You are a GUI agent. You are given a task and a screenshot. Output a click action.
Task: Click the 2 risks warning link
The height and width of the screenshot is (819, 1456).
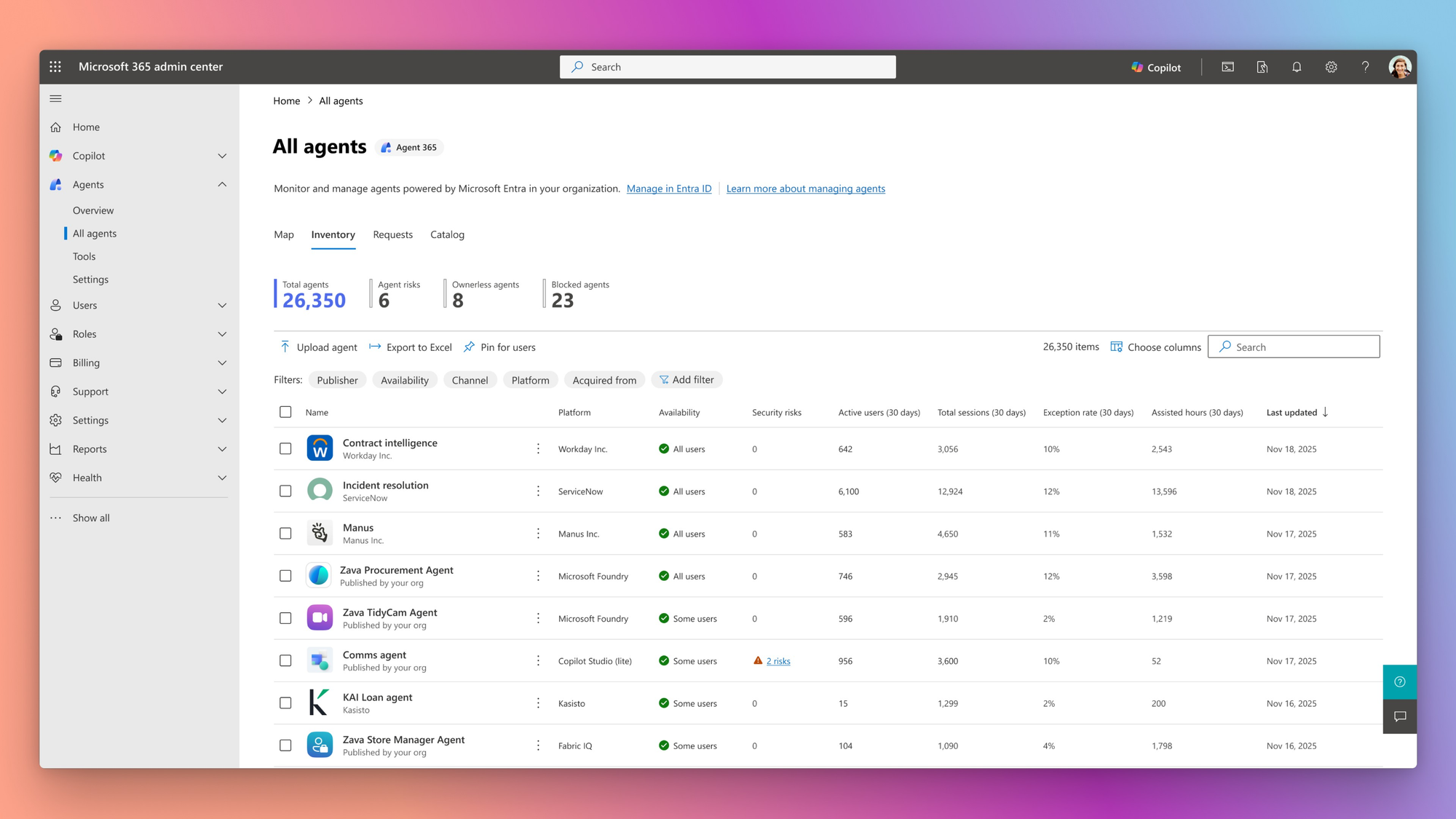(x=778, y=660)
